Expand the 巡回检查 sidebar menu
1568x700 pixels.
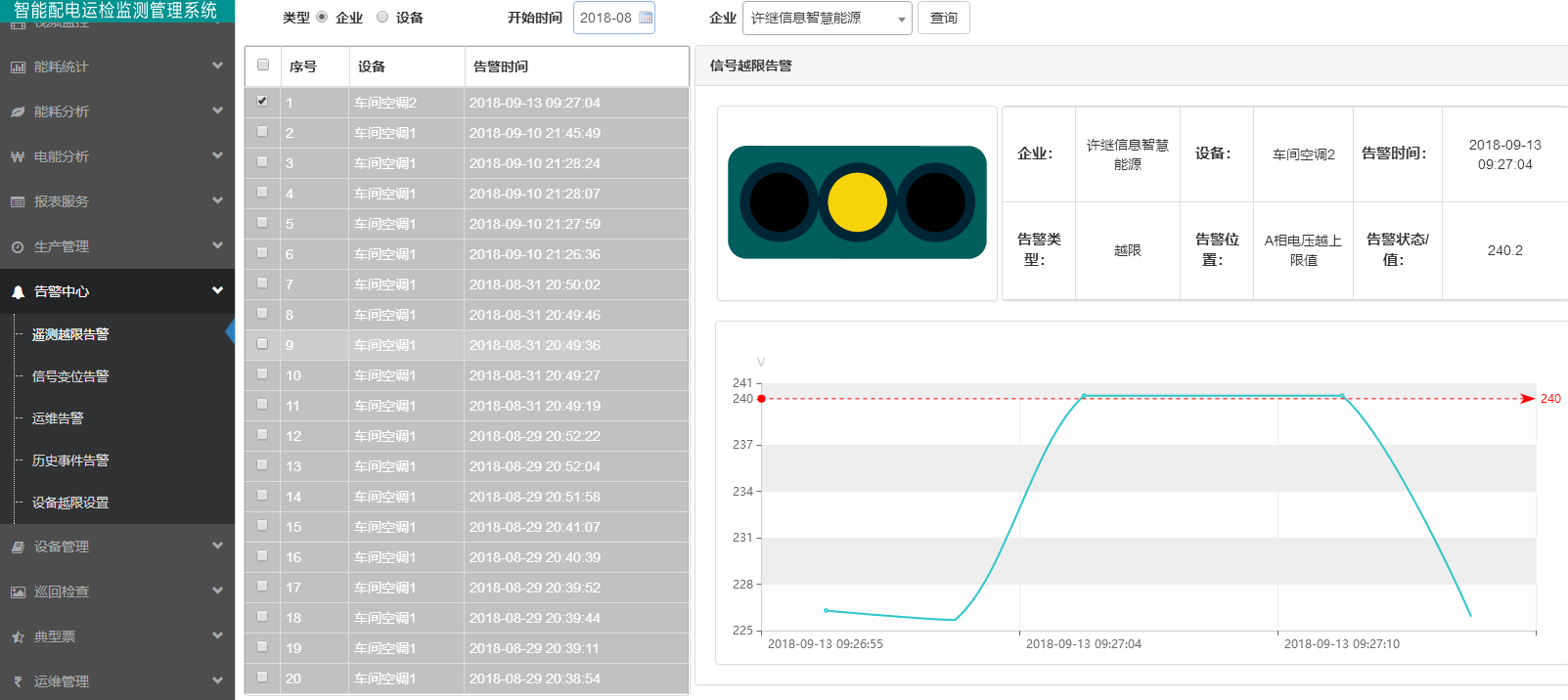tap(117, 591)
